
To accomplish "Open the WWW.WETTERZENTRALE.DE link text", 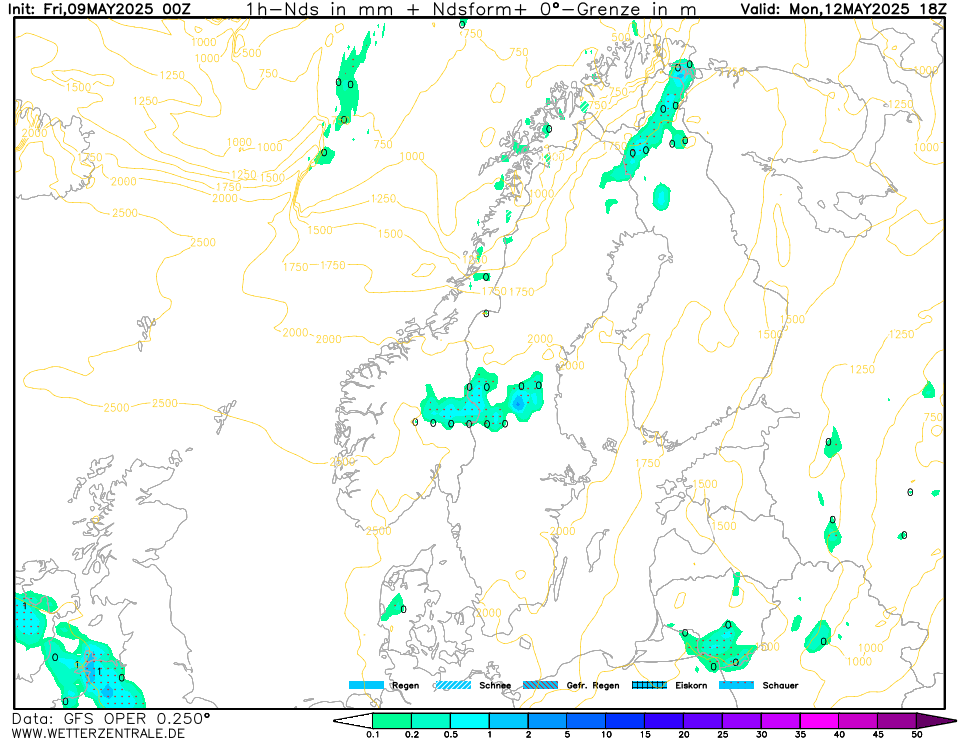I will 98,733.
